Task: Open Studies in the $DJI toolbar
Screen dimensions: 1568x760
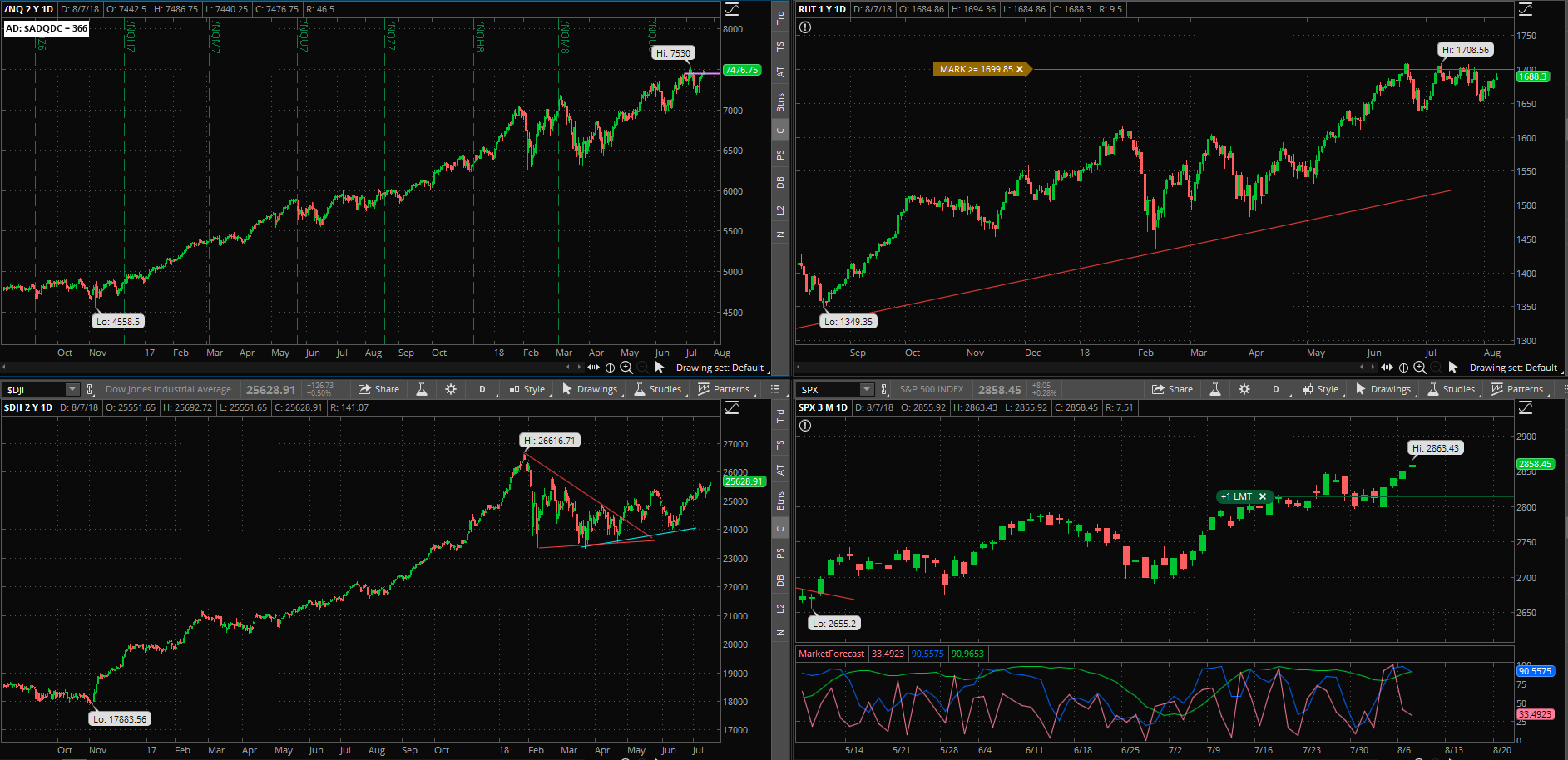Action: coord(658,389)
